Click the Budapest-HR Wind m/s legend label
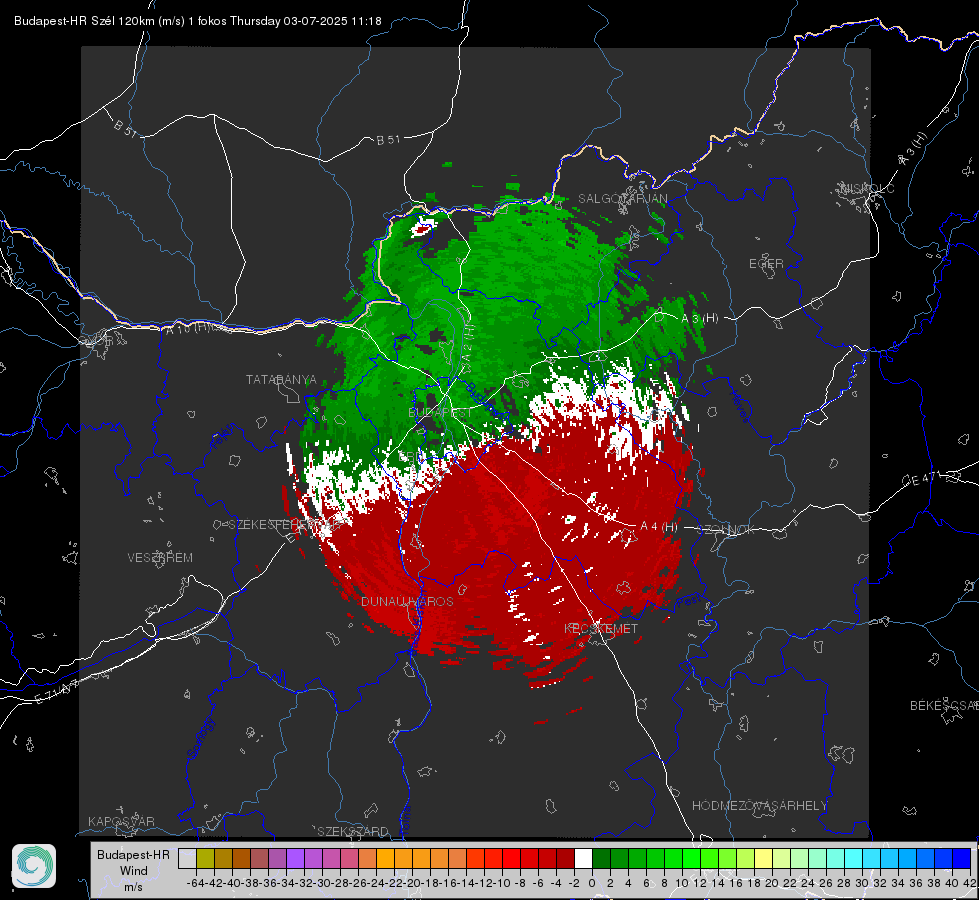 [x=134, y=871]
